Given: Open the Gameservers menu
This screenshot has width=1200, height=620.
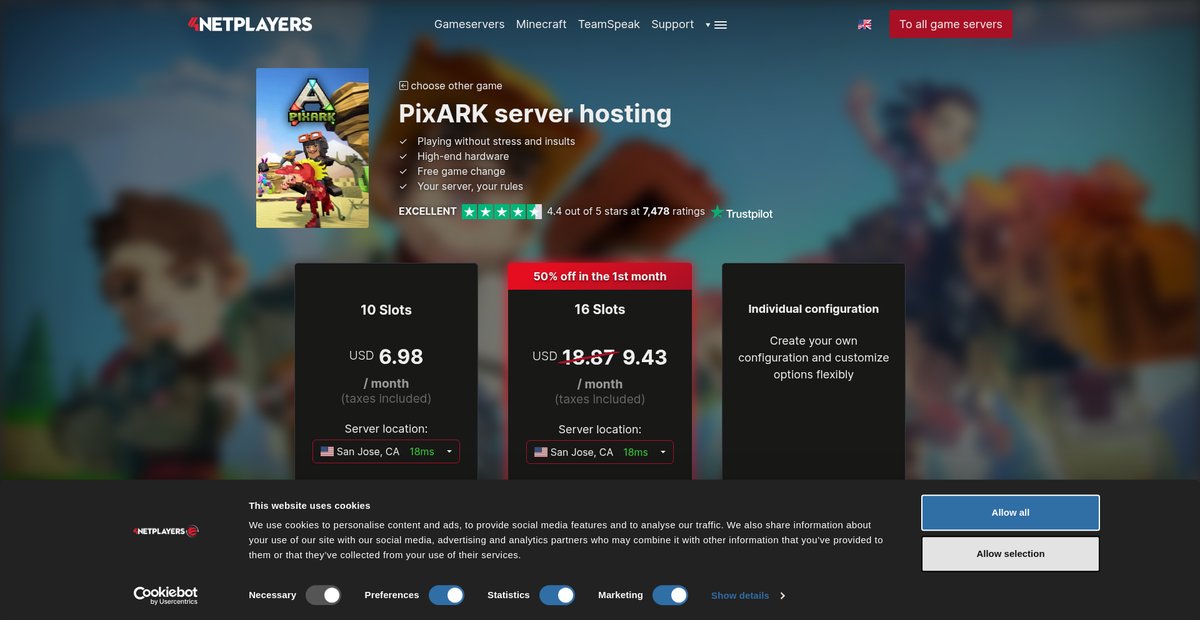Looking at the screenshot, I should (x=469, y=24).
